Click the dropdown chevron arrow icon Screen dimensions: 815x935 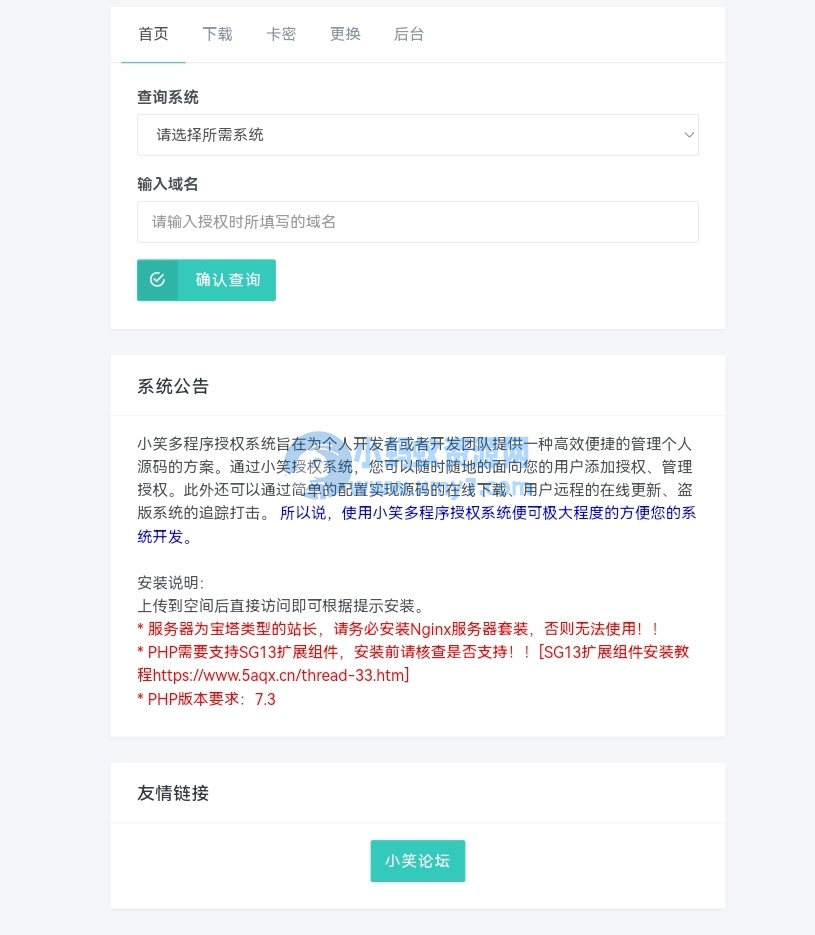(689, 135)
